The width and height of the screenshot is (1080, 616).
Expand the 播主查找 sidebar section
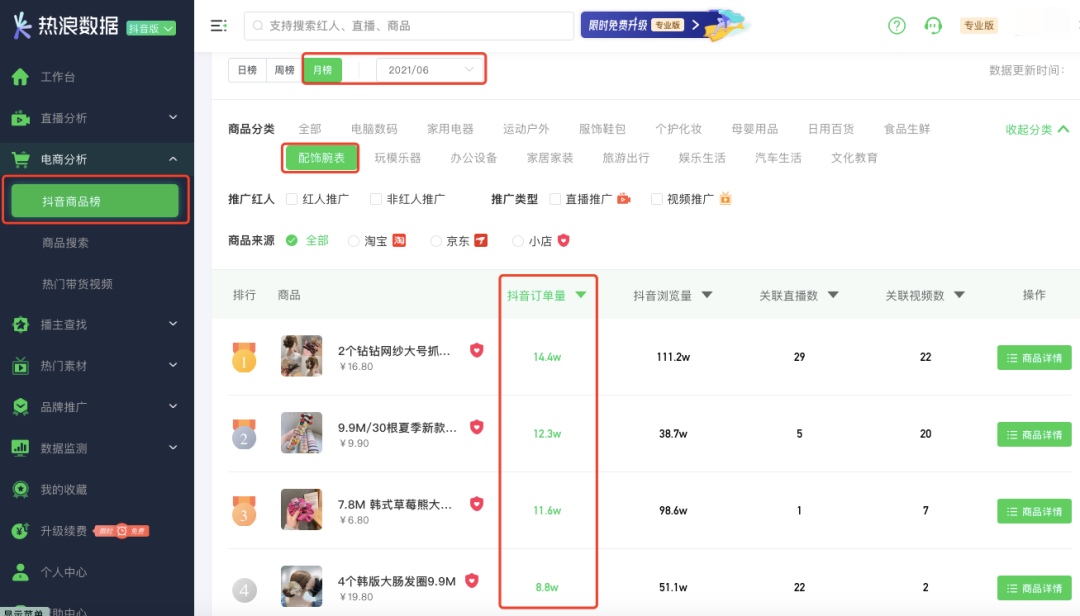point(173,324)
